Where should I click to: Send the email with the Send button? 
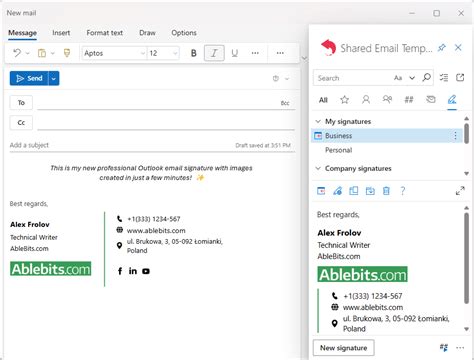coord(29,78)
